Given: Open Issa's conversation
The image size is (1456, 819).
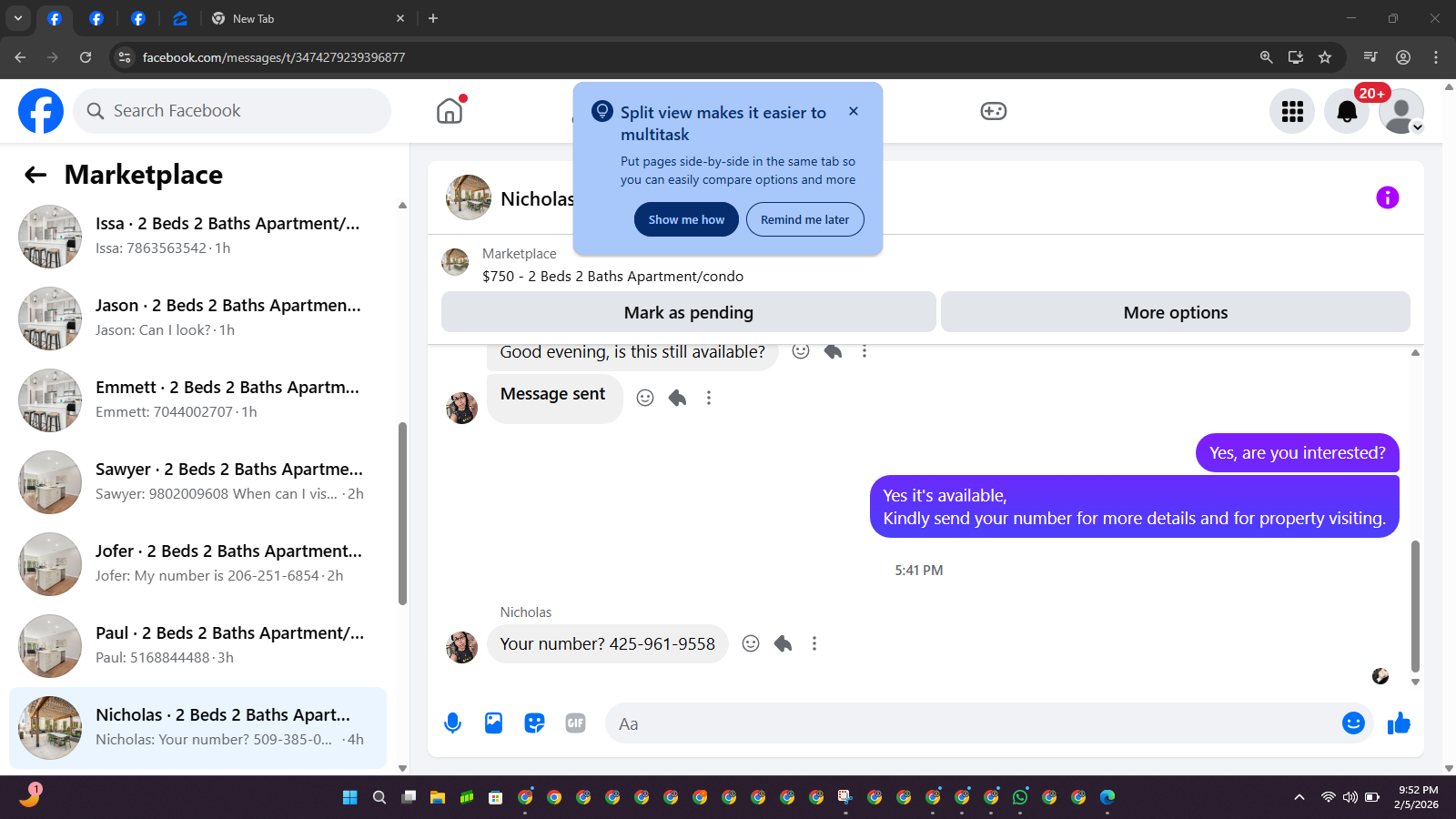Looking at the screenshot, I should 197,237.
